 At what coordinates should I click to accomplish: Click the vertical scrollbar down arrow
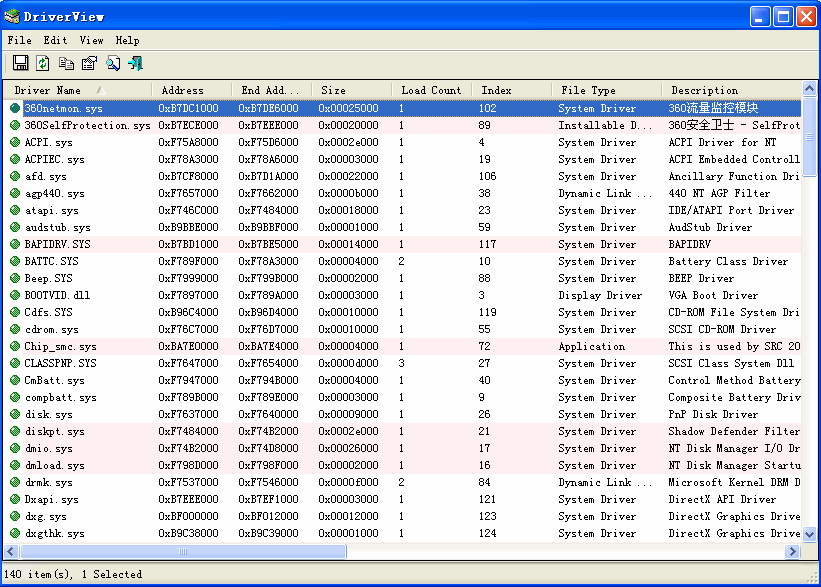point(809,535)
